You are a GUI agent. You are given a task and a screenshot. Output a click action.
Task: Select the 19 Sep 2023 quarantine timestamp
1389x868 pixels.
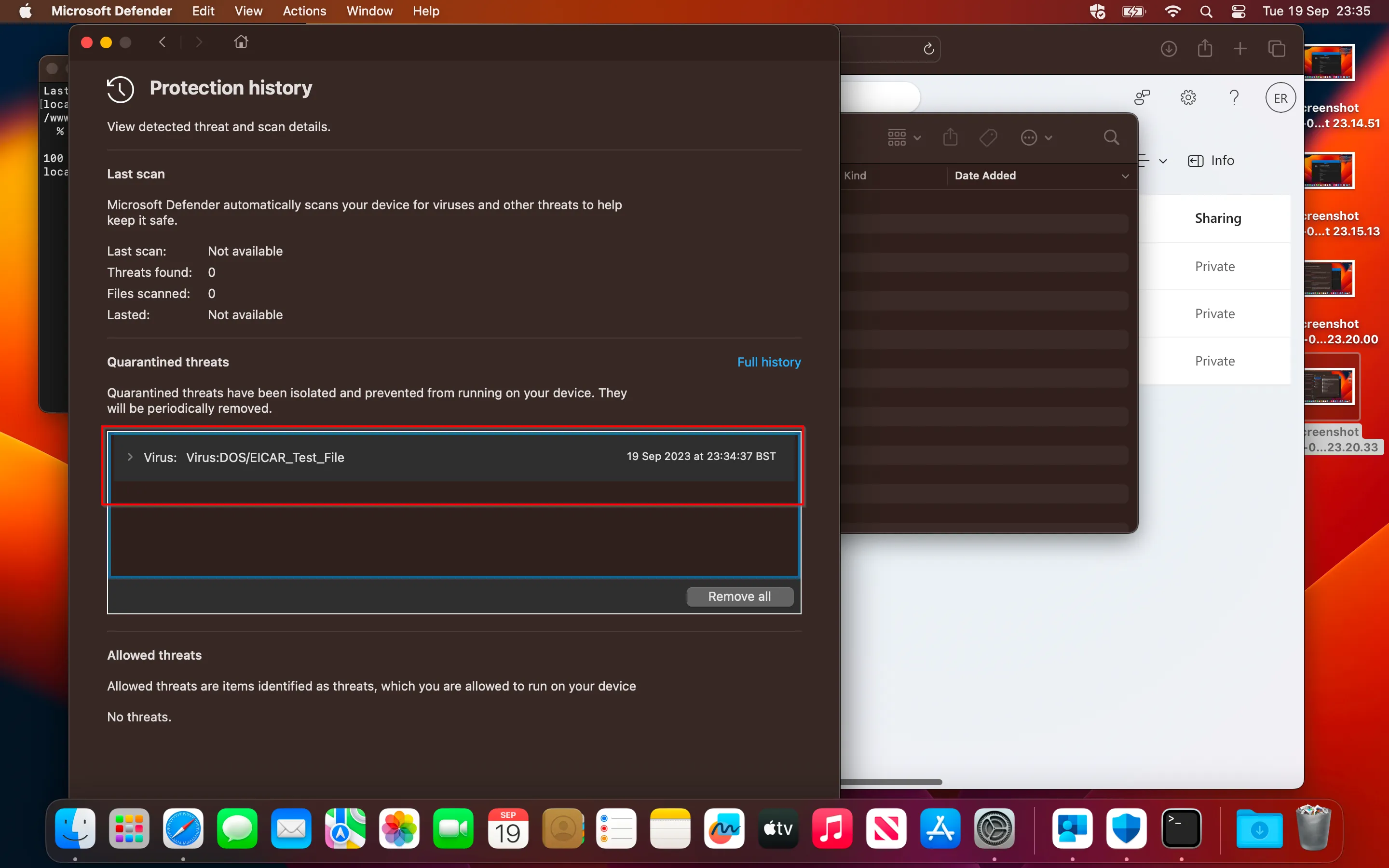(x=701, y=456)
